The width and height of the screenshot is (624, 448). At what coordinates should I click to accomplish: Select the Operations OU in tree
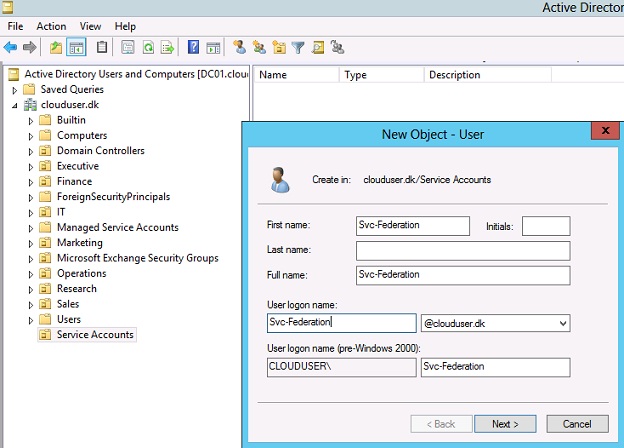click(x=82, y=273)
